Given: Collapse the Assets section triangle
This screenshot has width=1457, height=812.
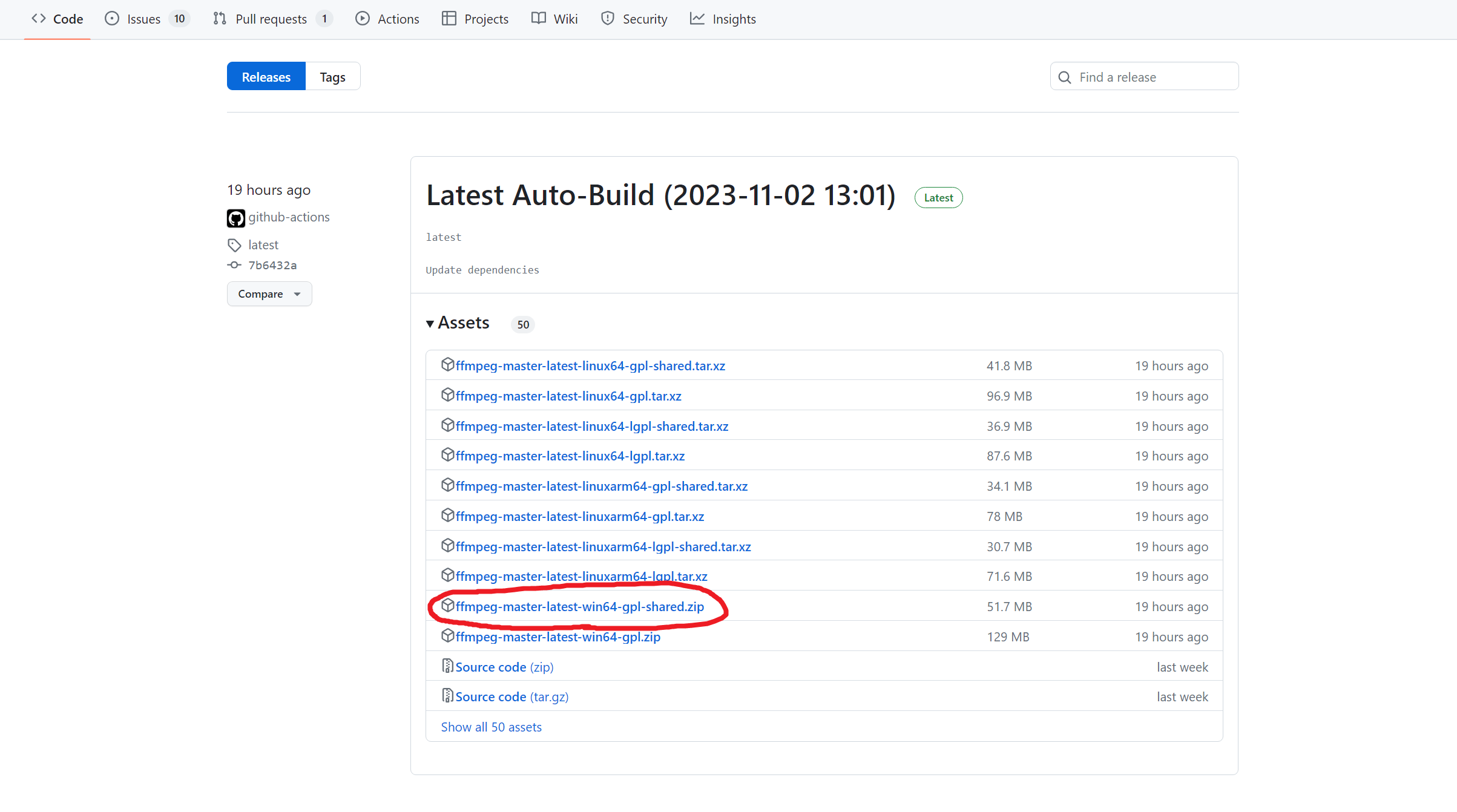Looking at the screenshot, I should tap(430, 324).
